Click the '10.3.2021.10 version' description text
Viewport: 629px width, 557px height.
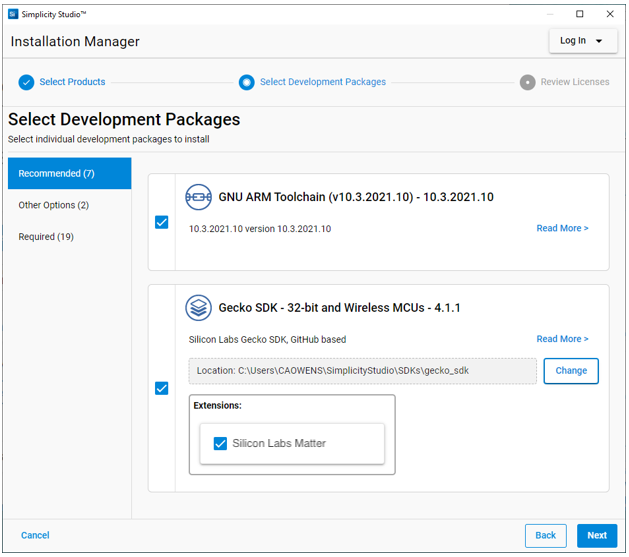tap(260, 229)
